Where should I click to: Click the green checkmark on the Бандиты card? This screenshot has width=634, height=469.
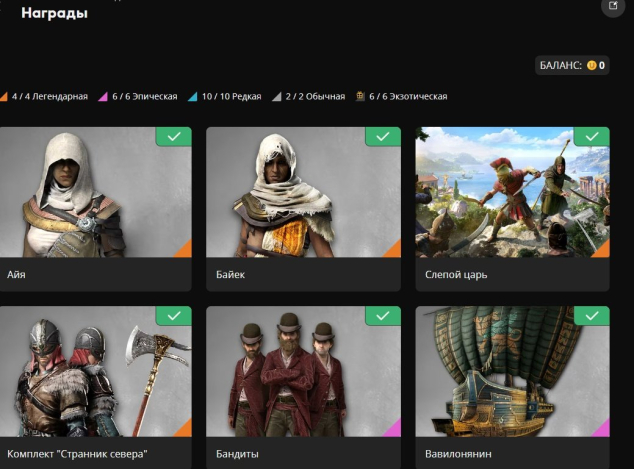click(382, 316)
